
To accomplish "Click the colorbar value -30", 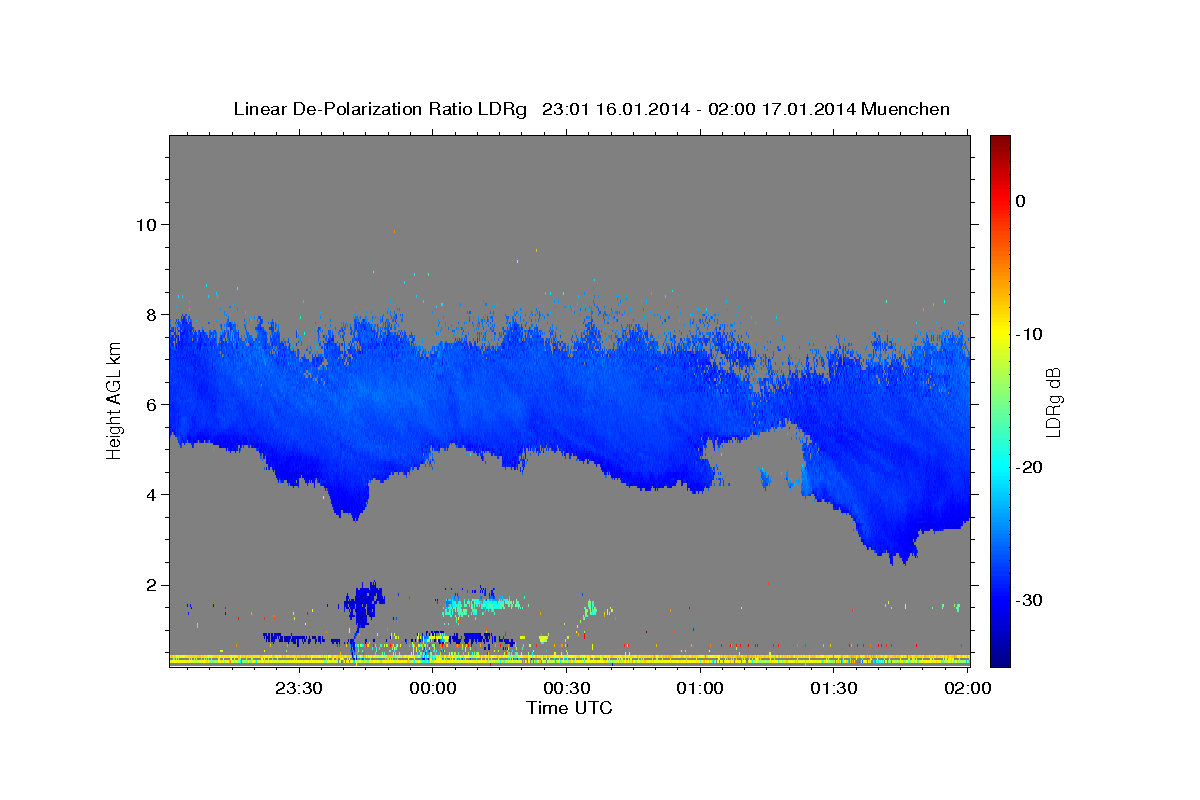I will 1029,600.
